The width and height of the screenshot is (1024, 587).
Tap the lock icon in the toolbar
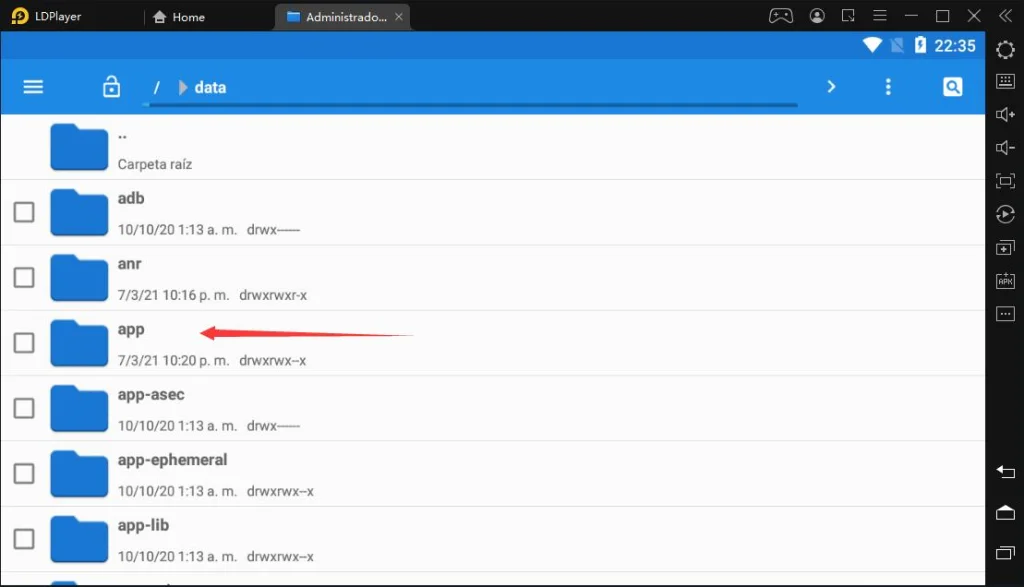tap(111, 86)
